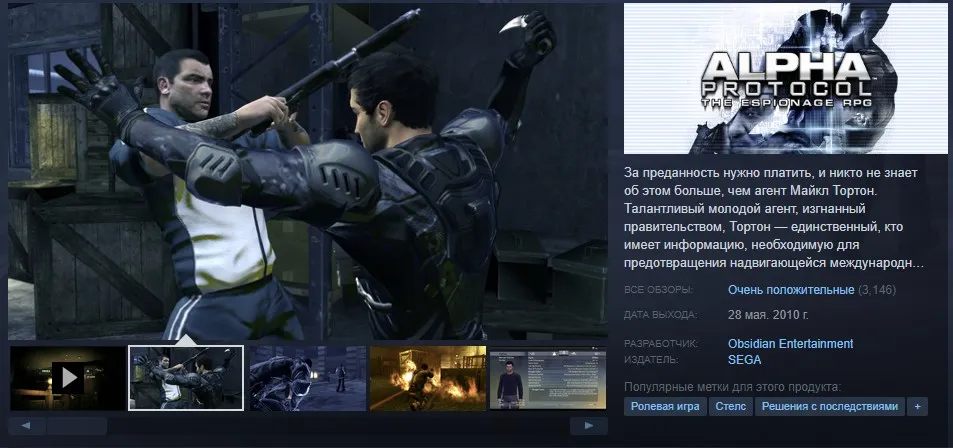The image size is (953, 448).
Task: Open the Очень положительные reviews link
Action: click(791, 290)
